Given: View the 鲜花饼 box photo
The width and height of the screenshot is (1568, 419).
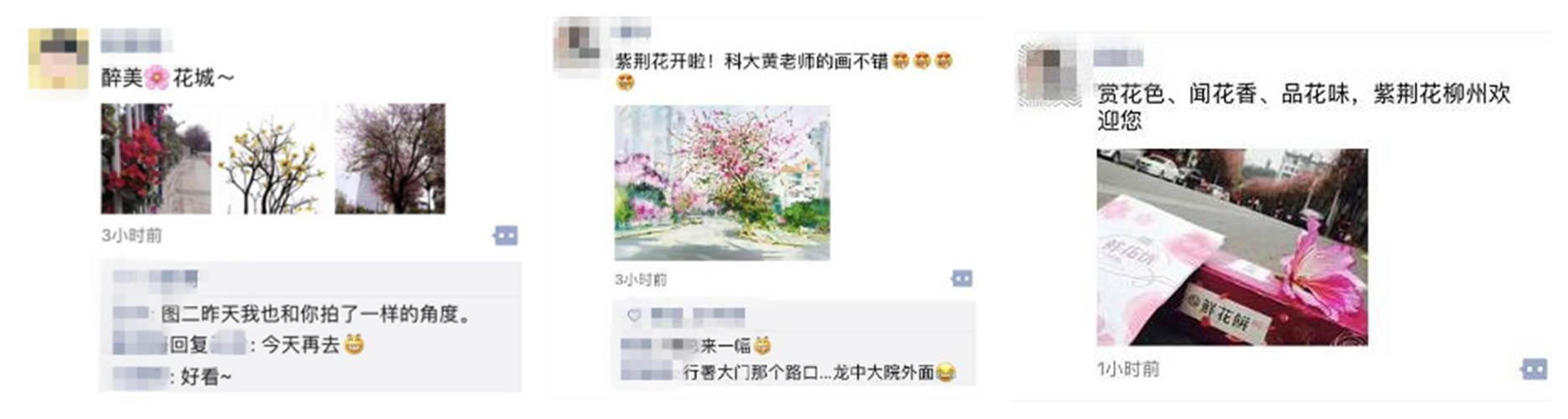Looking at the screenshot, I should (x=1232, y=247).
